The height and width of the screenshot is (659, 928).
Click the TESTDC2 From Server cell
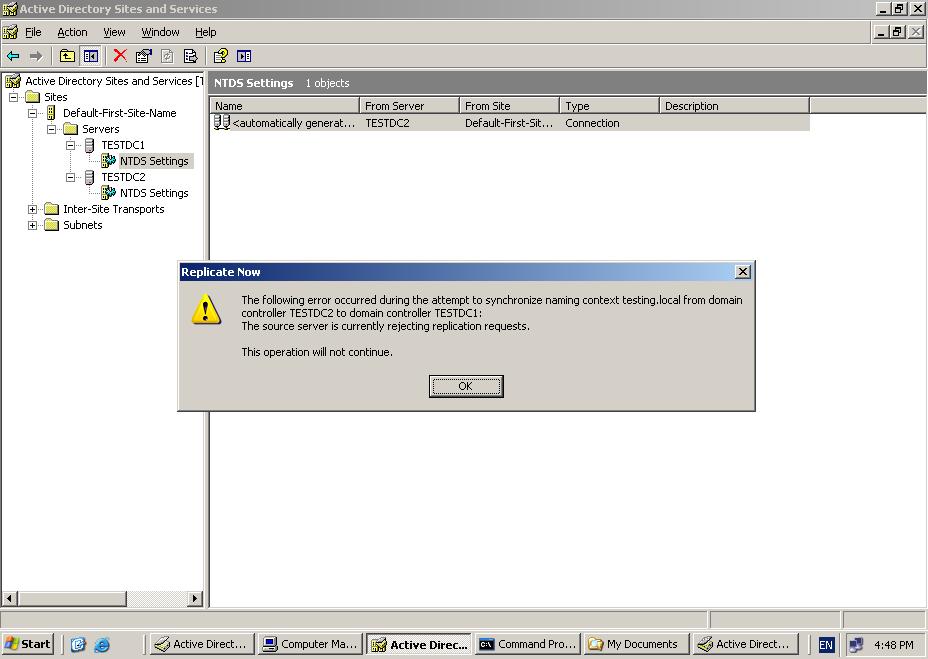pyautogui.click(x=387, y=123)
